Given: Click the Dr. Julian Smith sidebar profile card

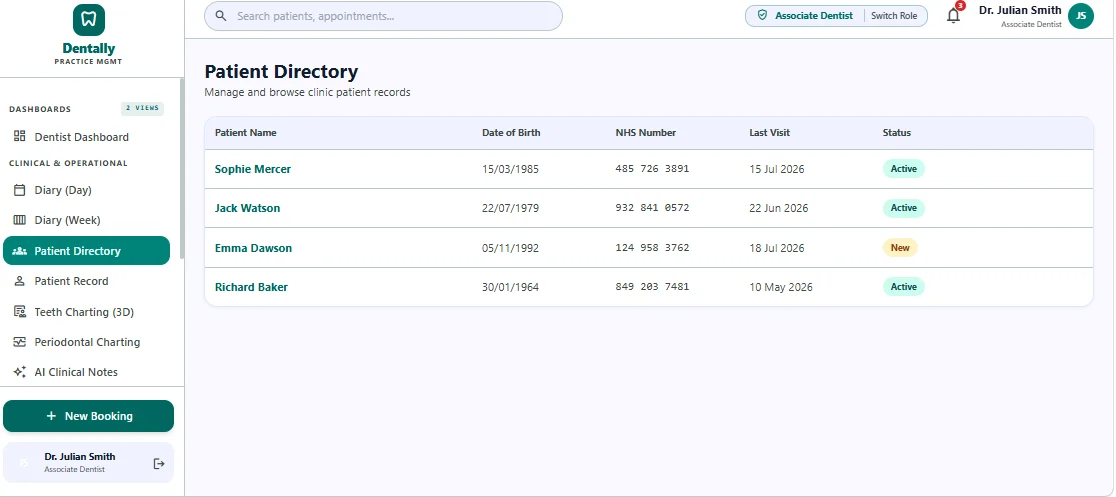Looking at the screenshot, I should coord(88,463).
